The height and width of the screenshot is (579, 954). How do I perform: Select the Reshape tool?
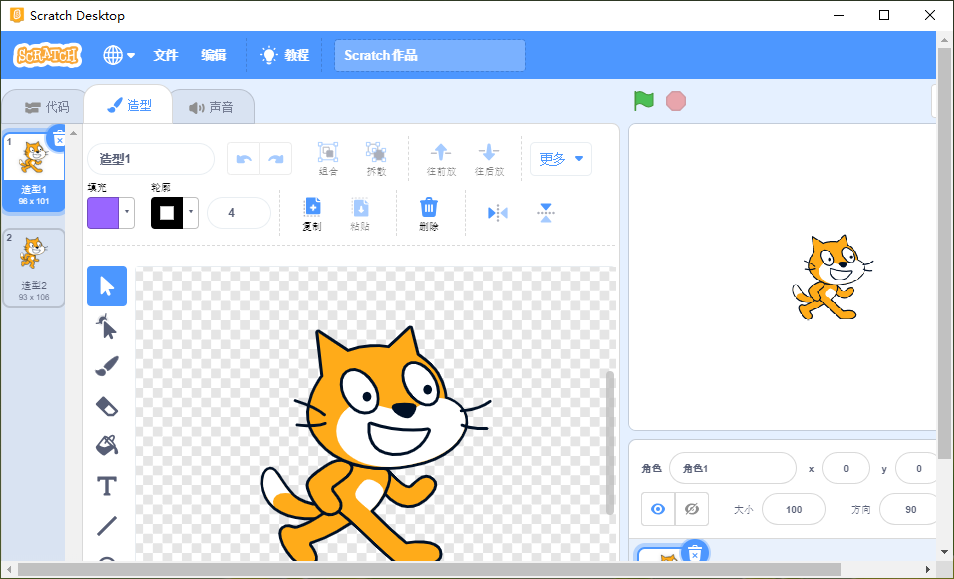tap(107, 327)
